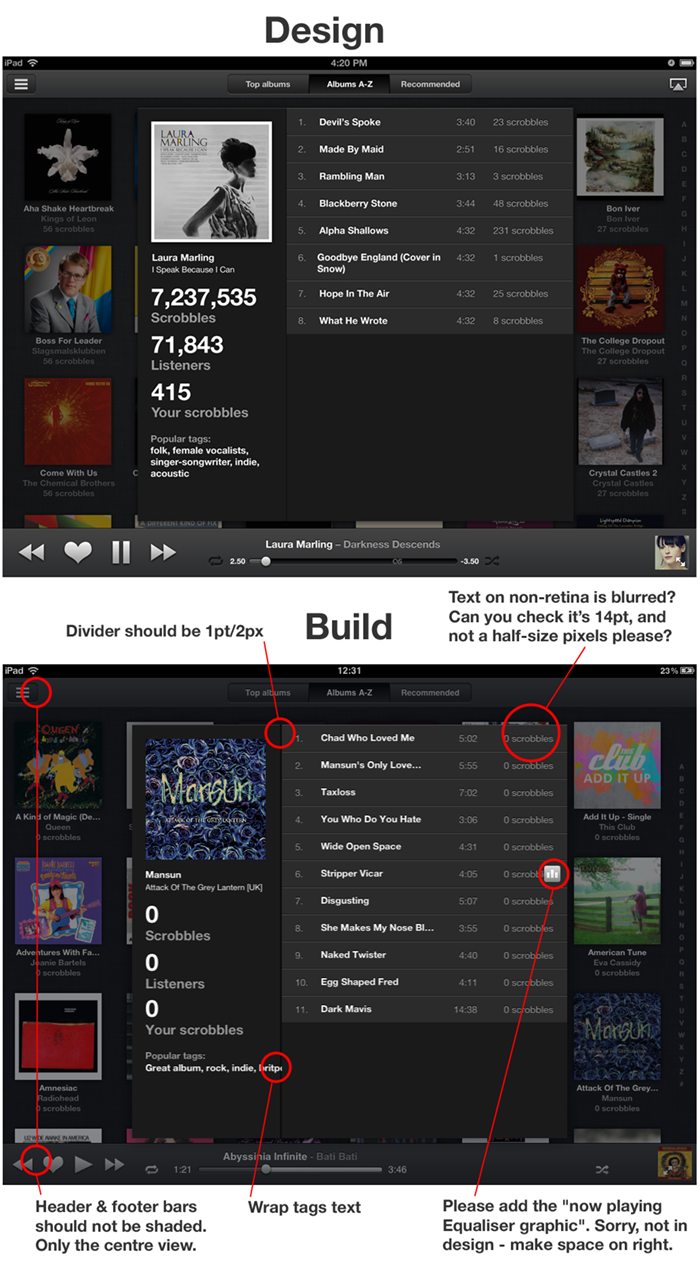This screenshot has height=1269, width=700.
Task: Toggle shuffle icon in Build footer
Action: click(602, 1169)
